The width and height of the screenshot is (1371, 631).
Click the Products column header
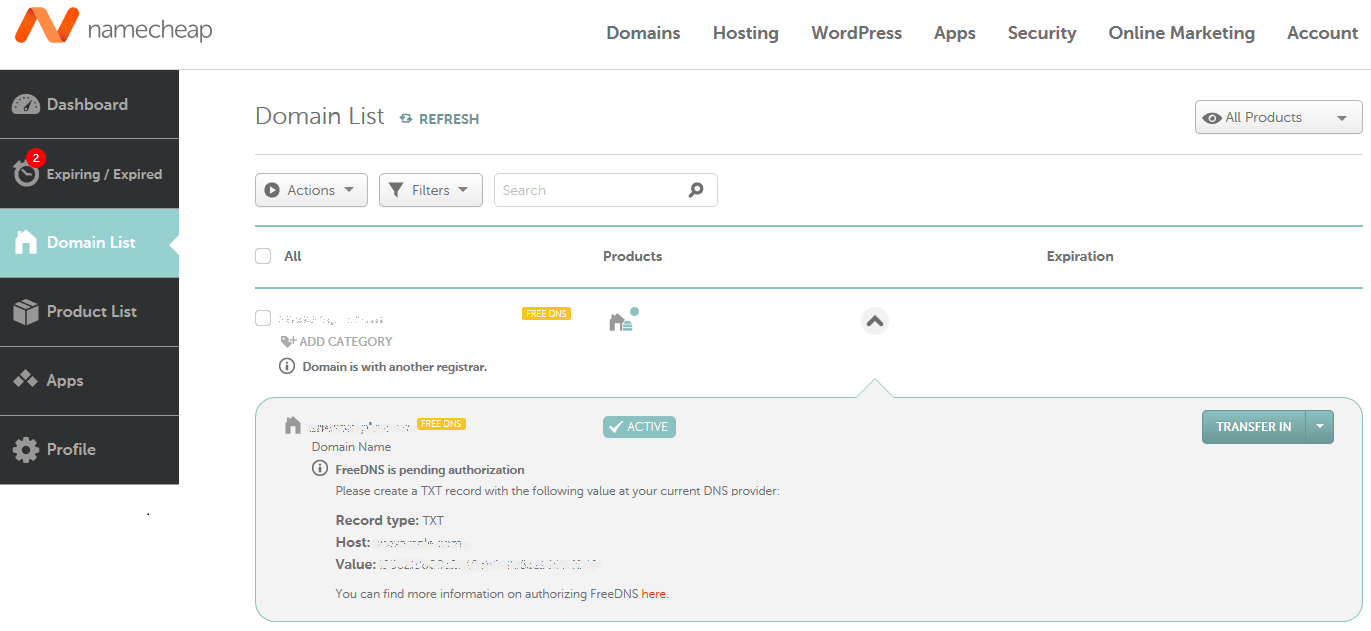[x=632, y=256]
